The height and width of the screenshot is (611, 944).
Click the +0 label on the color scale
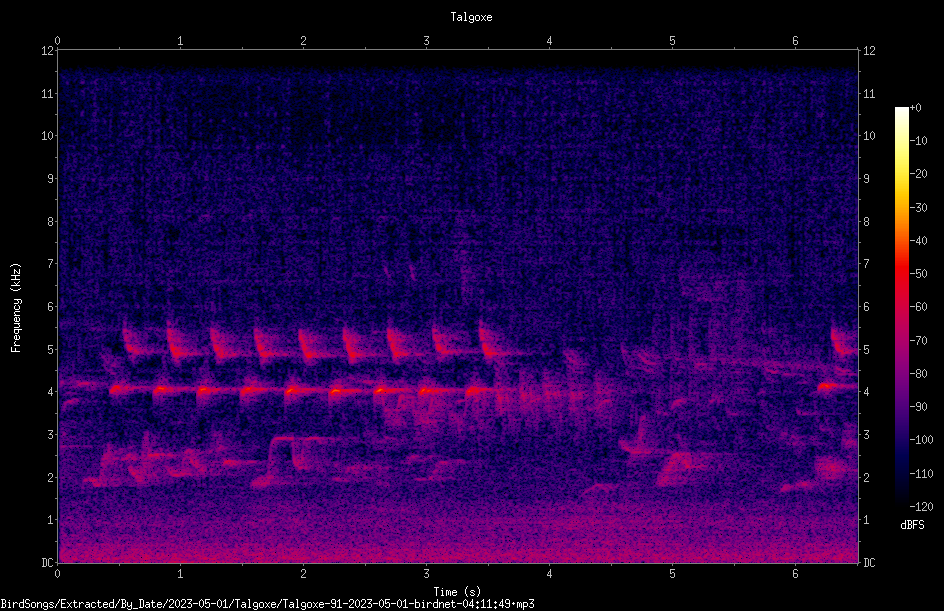915,108
